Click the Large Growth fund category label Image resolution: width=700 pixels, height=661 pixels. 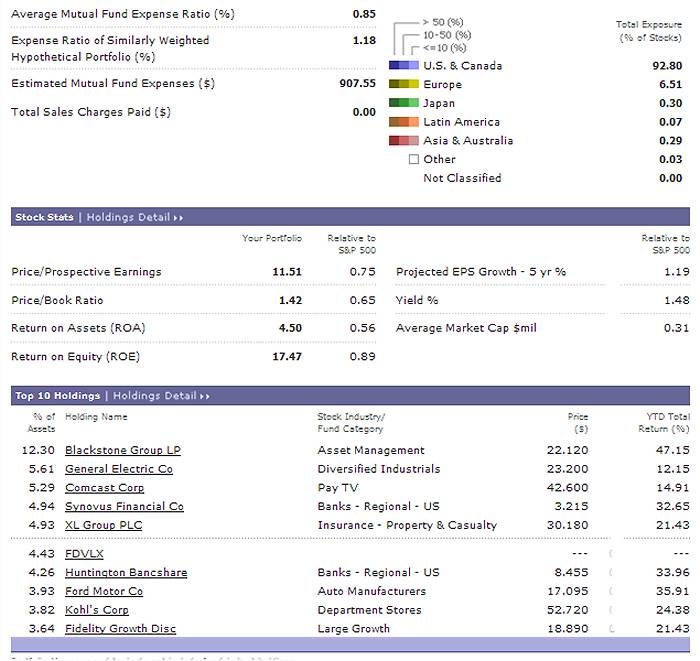coord(354,629)
